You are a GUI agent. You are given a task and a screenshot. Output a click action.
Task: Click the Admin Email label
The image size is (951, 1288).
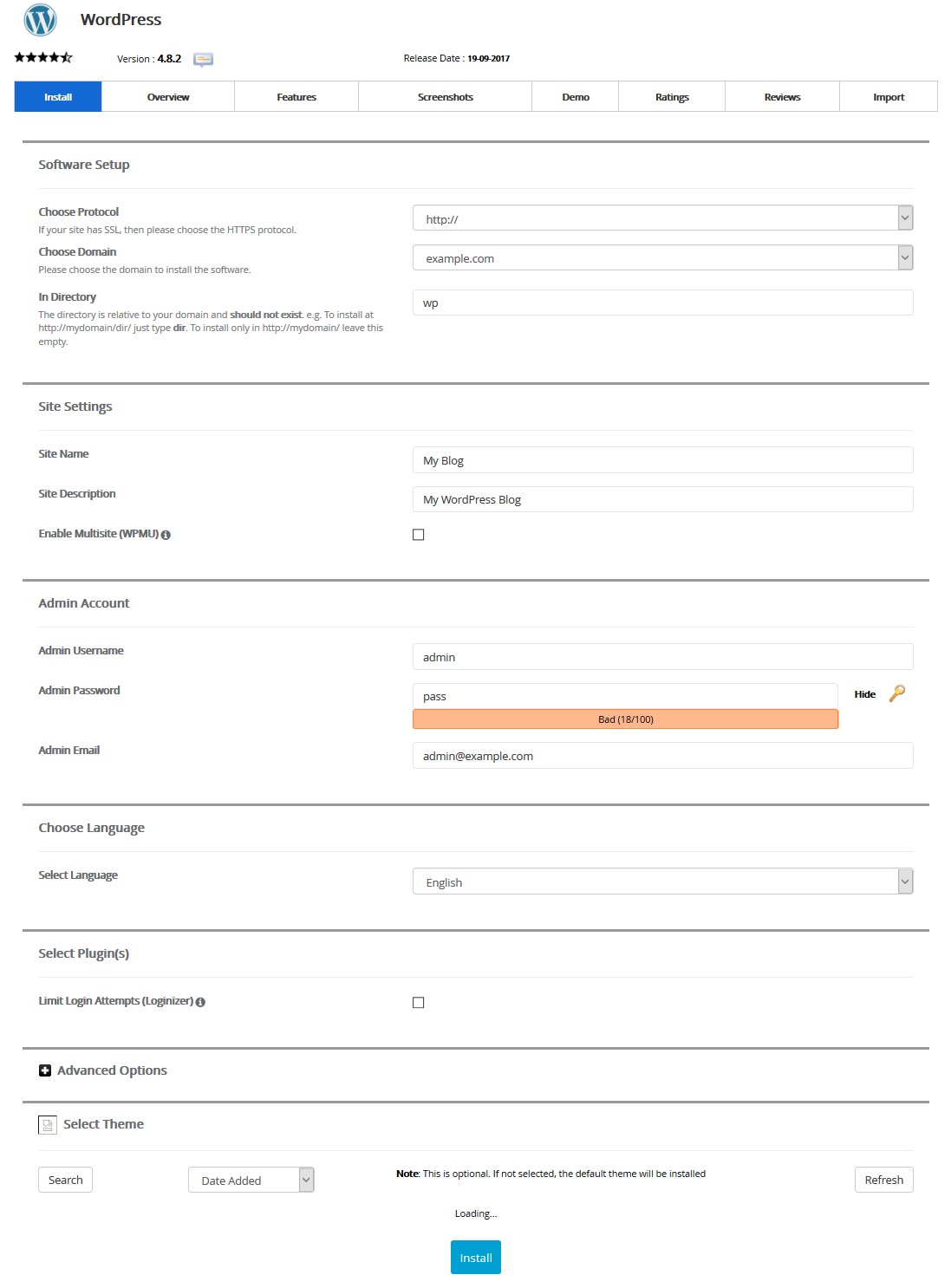[x=69, y=750]
